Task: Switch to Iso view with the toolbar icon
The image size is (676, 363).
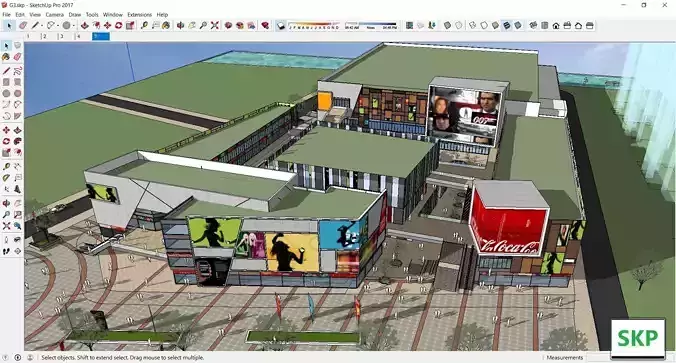Action: (x=533, y=25)
